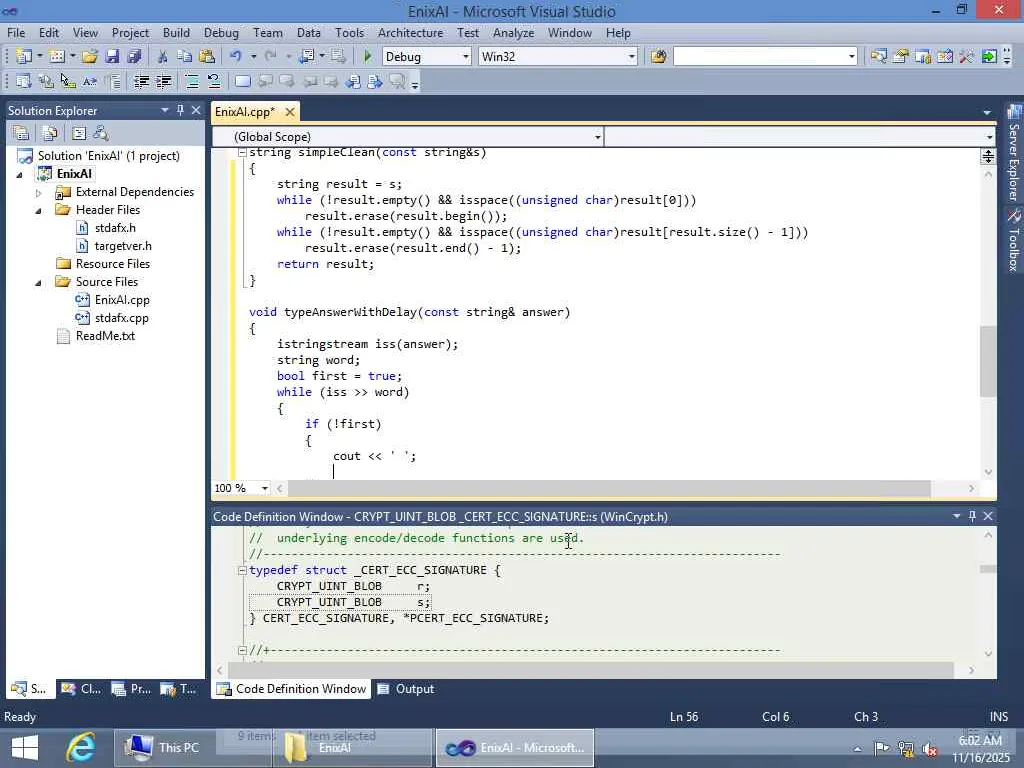Click Code Definition Window vertical scrollbar thumb
The width and height of the screenshot is (1024, 768).
coord(987,569)
